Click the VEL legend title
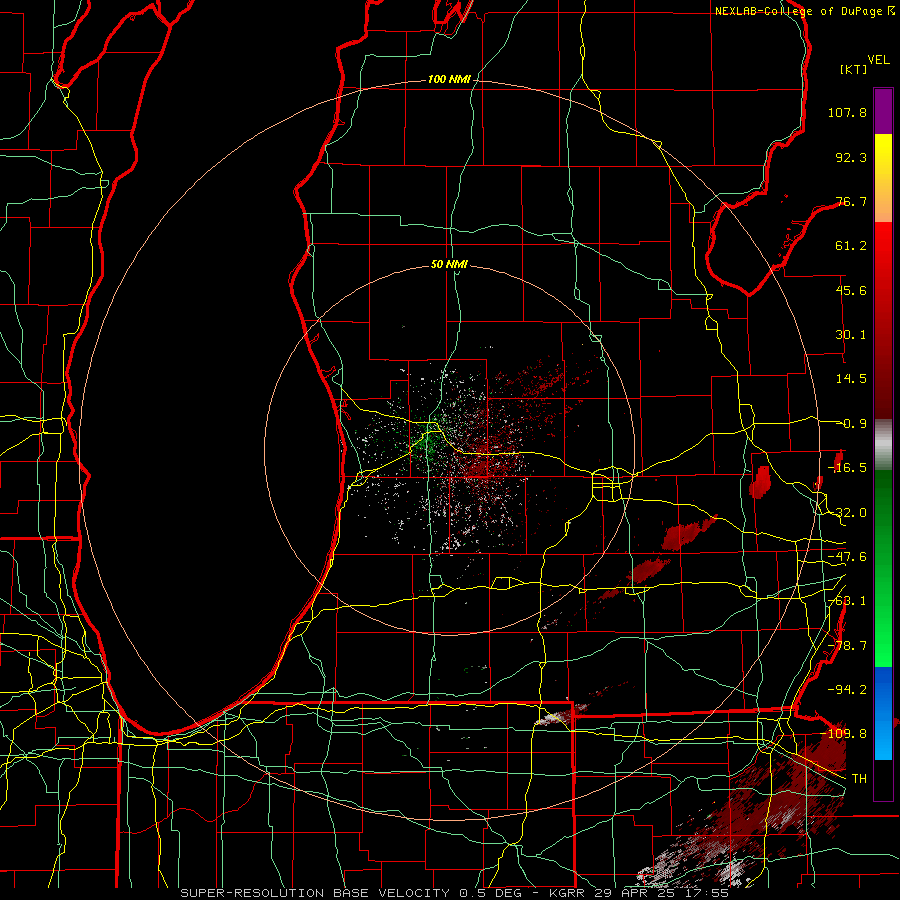 [878, 60]
